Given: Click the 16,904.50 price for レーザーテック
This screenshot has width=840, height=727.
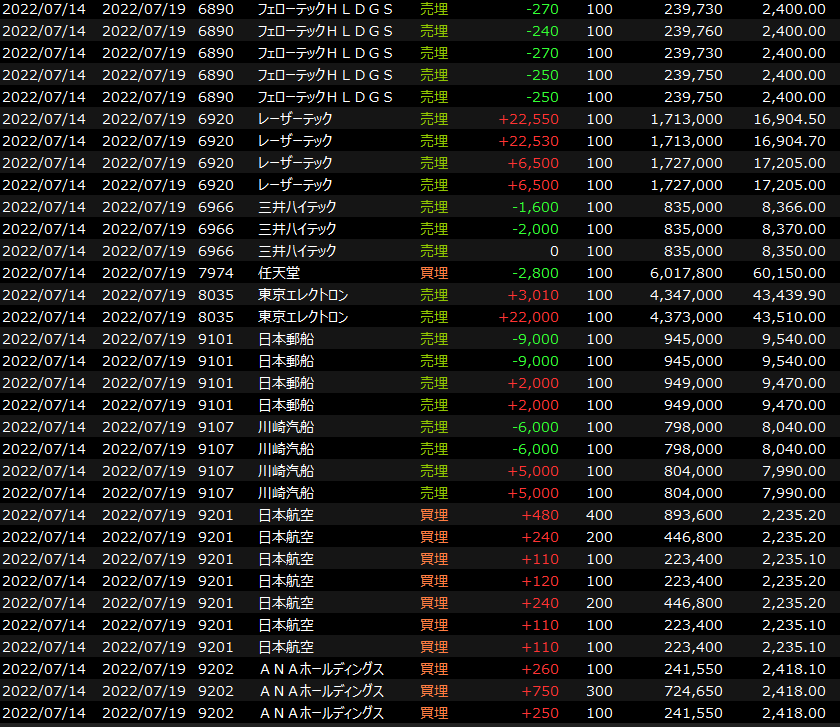Looking at the screenshot, I should 792,119.
